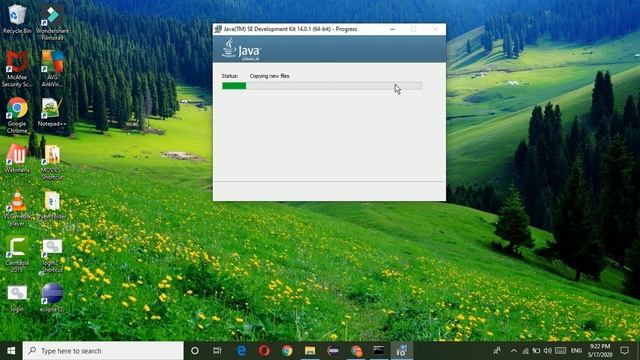Viewport: 640px width, 360px height.
Task: Open the MOVIES - Shortcut folder
Action: pyautogui.click(x=52, y=162)
